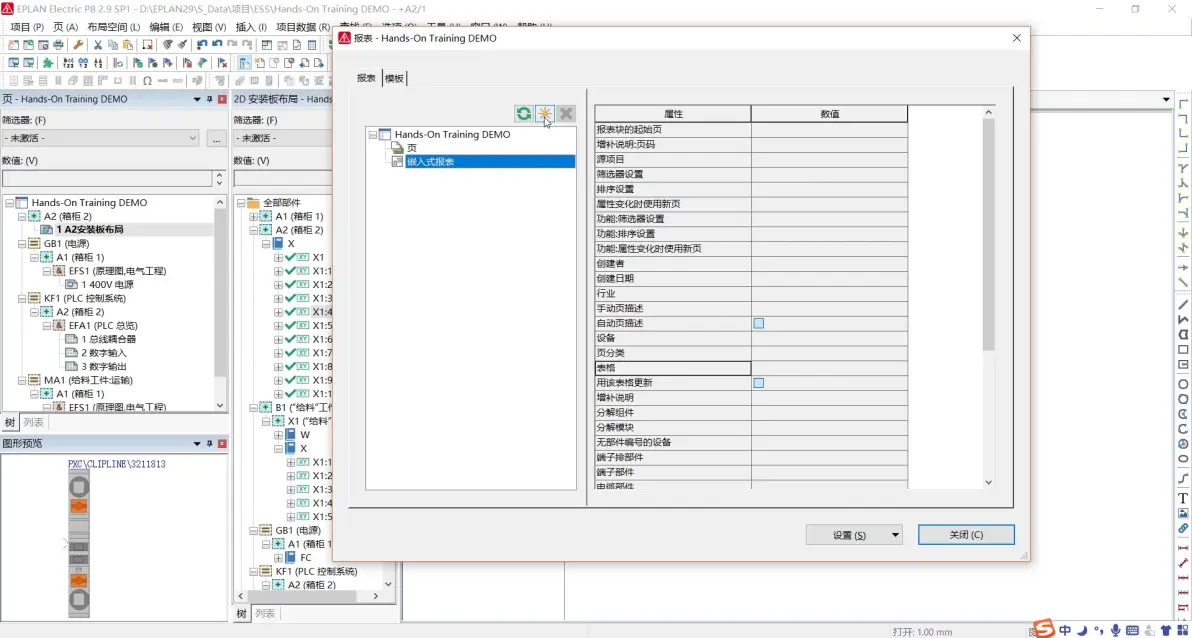Click the microphone icon in the input bar
Image resolution: width=1192 pixels, height=638 pixels.
click(1115, 630)
